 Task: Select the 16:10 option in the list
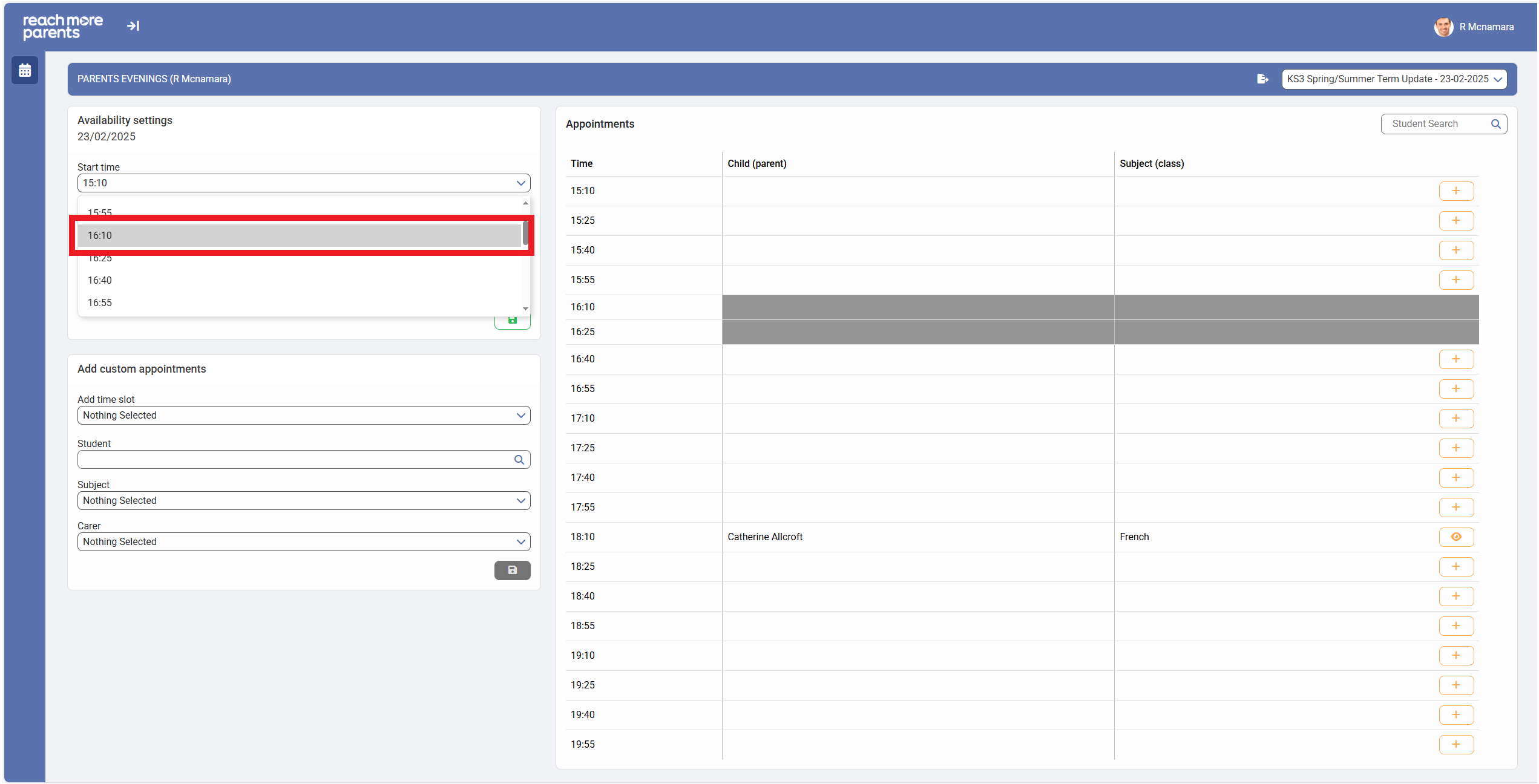click(x=300, y=236)
